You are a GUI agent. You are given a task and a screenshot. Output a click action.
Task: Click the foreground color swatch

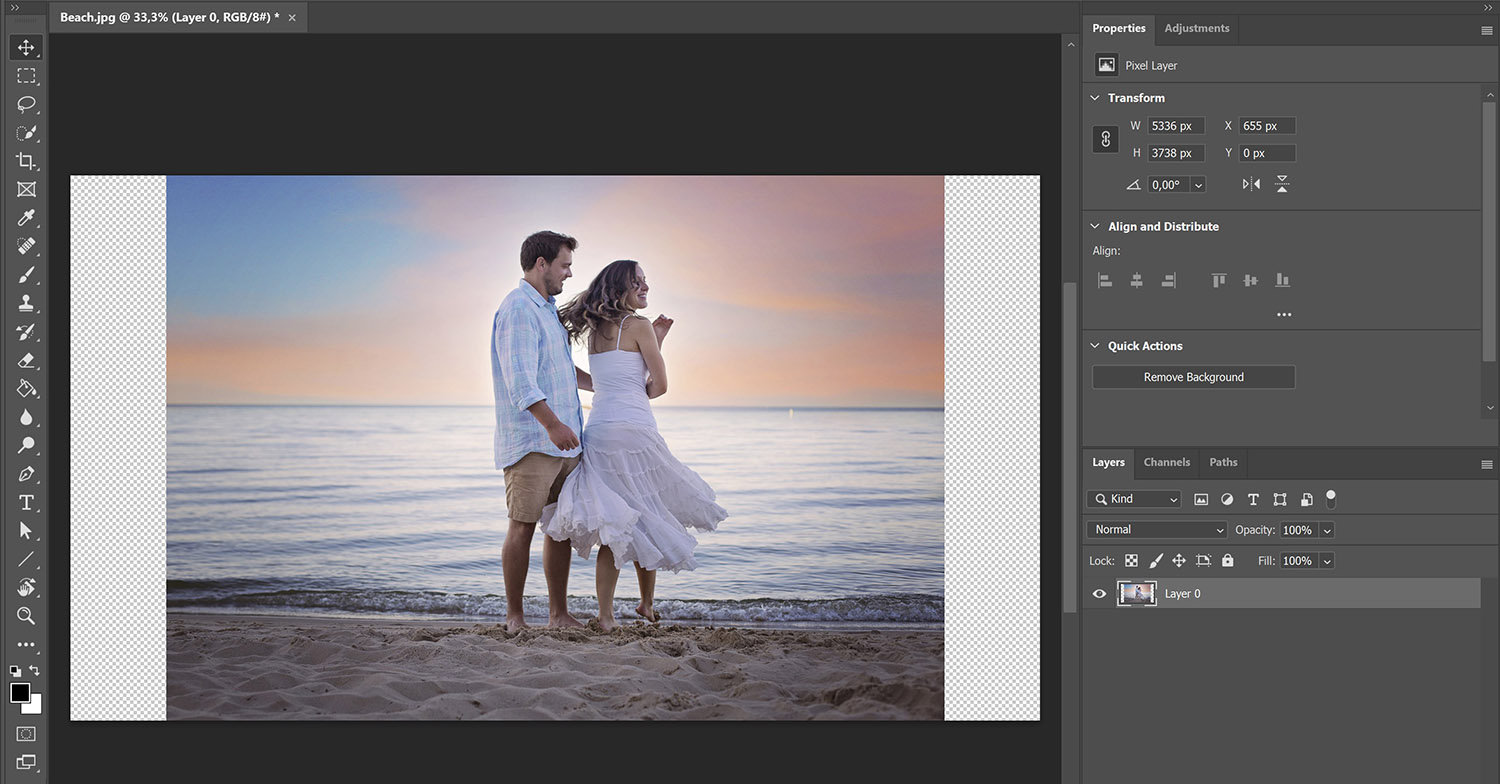[x=20, y=693]
